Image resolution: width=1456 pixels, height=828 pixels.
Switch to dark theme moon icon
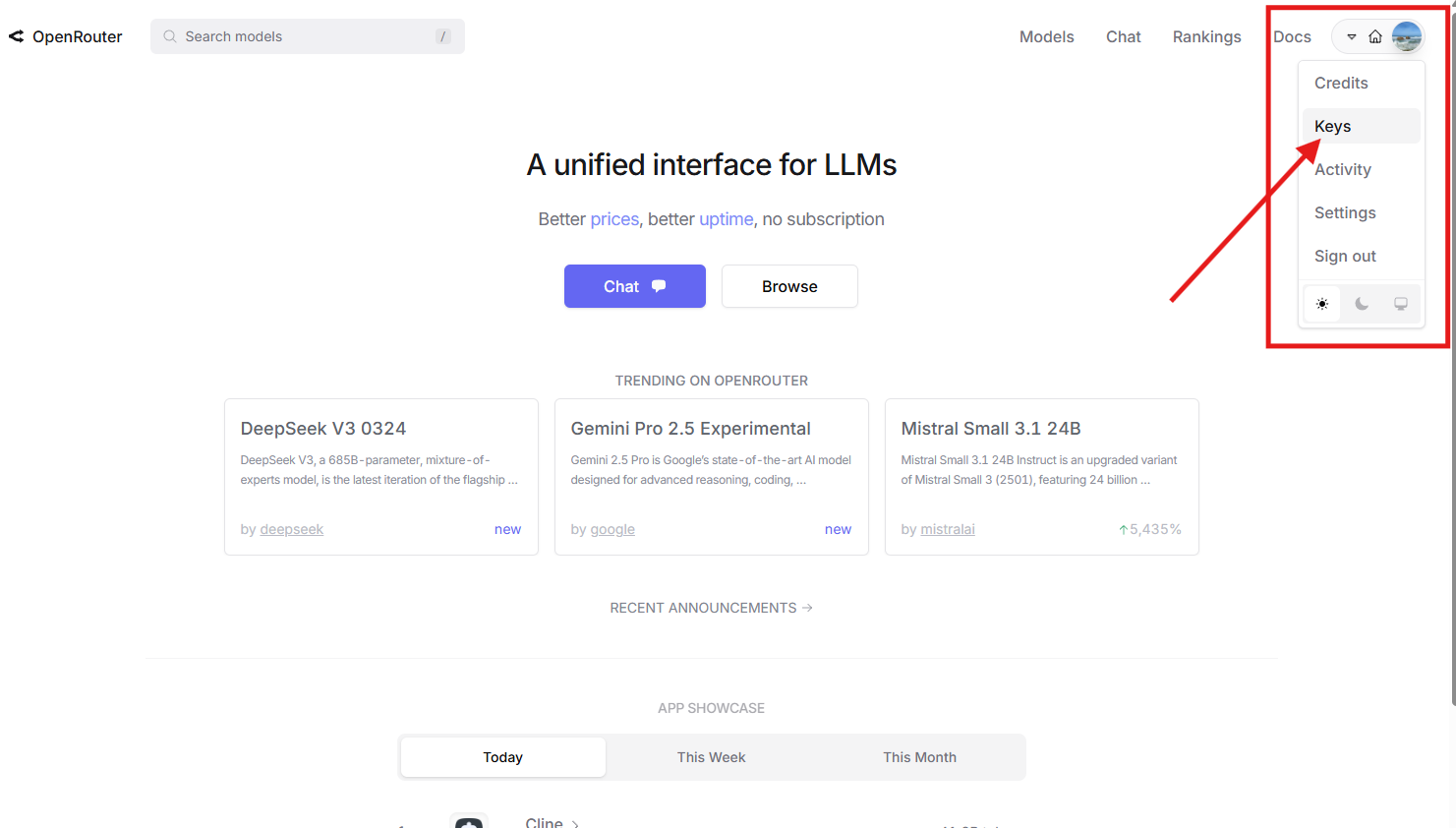pyautogui.click(x=1362, y=304)
